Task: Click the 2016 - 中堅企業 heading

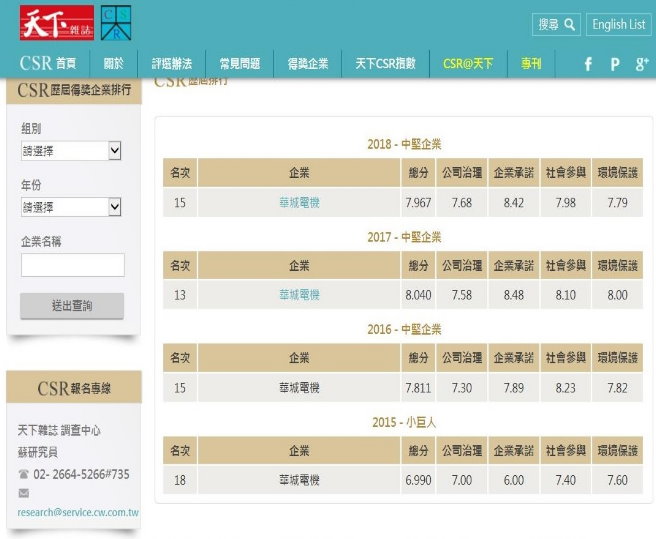Action: (404, 330)
